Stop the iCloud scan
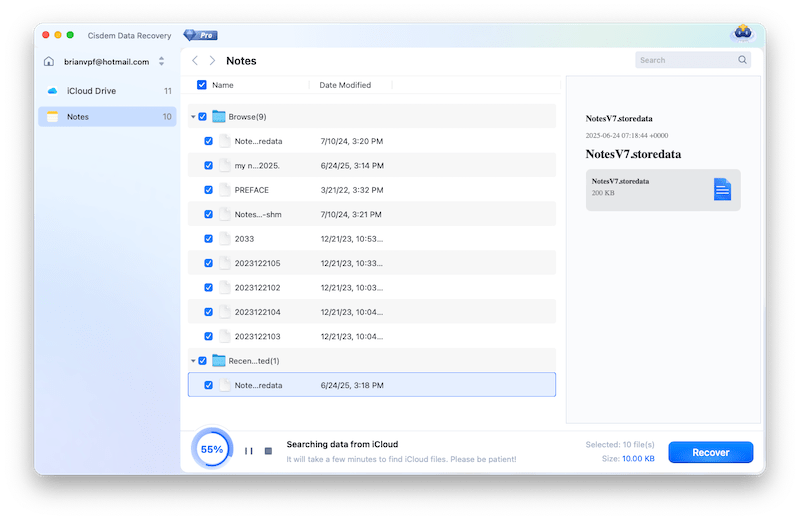 268,451
